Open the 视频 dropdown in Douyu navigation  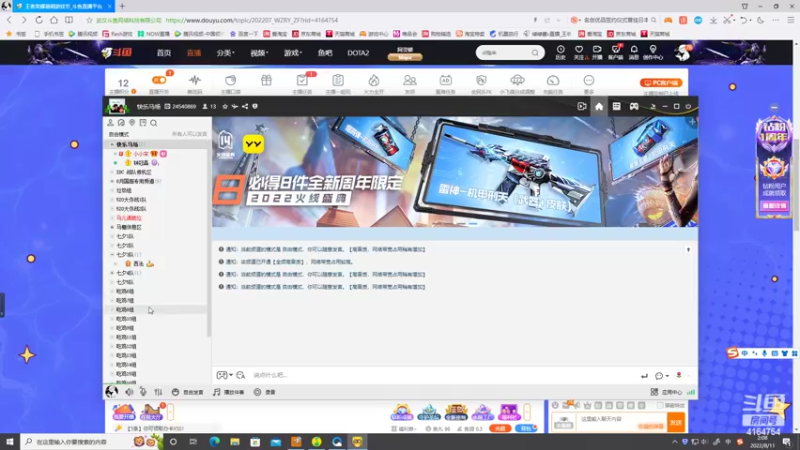(x=259, y=53)
